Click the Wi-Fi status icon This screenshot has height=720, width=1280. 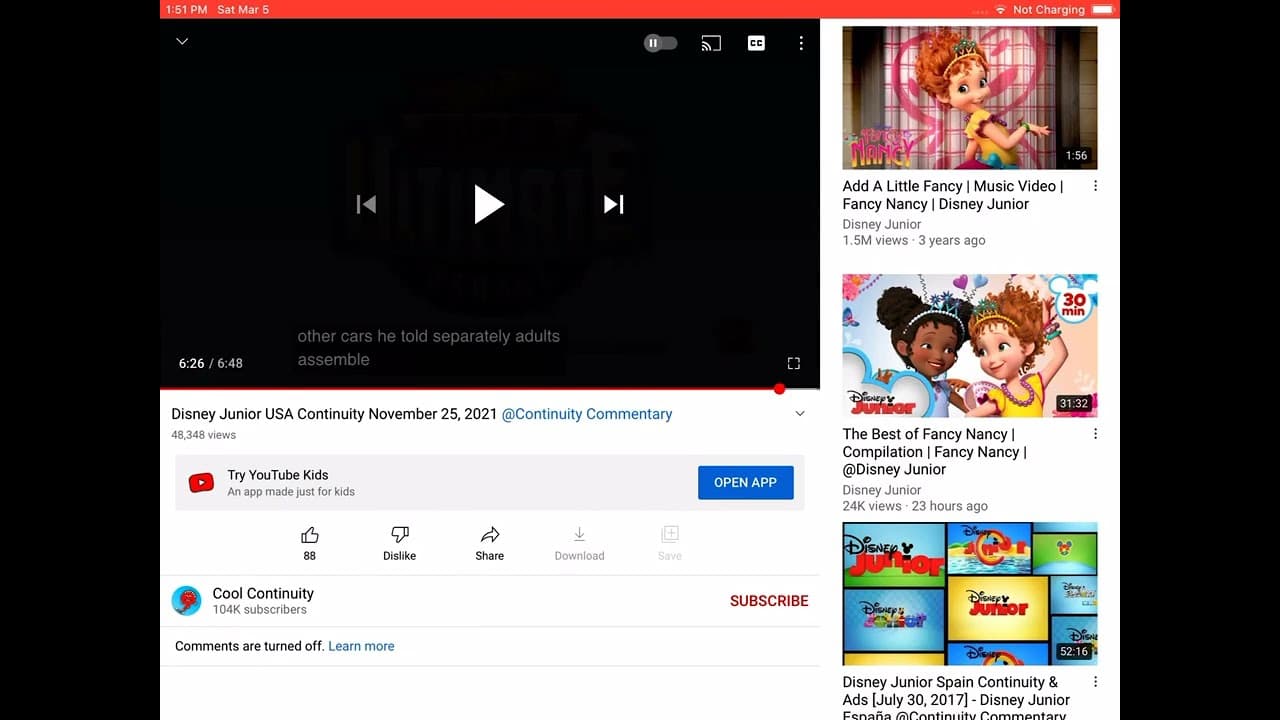click(x=1000, y=9)
